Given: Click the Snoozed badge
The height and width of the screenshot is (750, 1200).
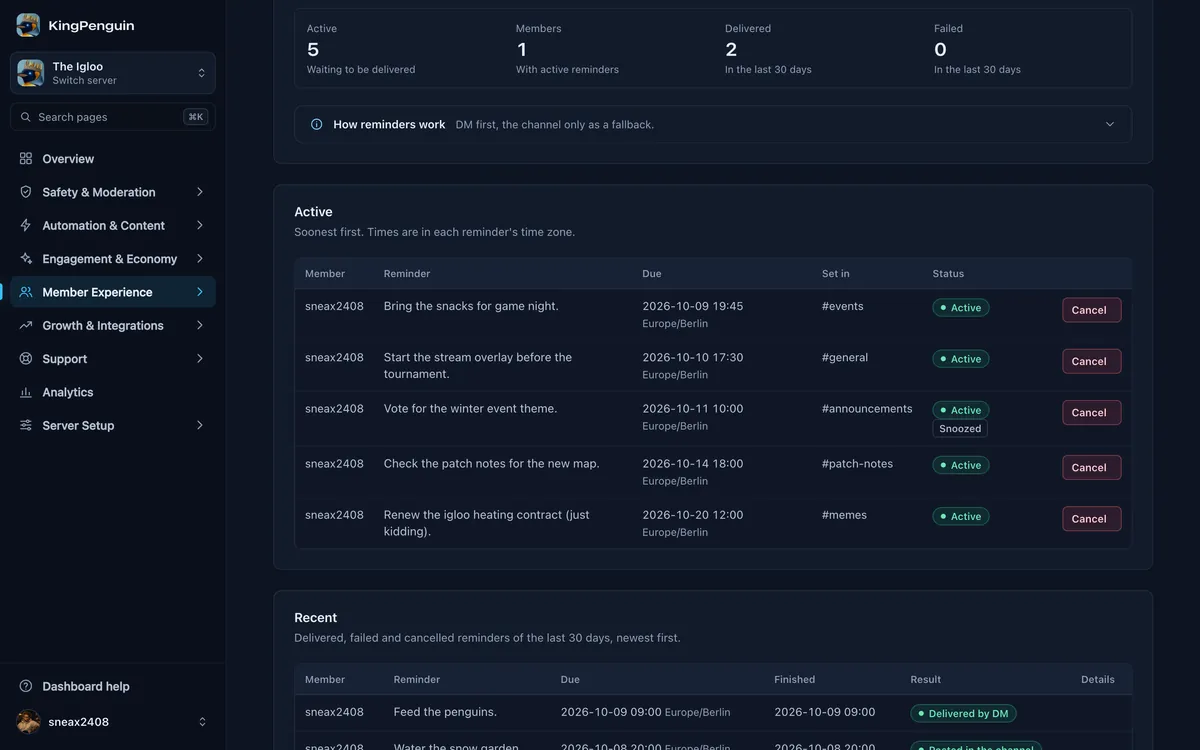Looking at the screenshot, I should pos(960,429).
